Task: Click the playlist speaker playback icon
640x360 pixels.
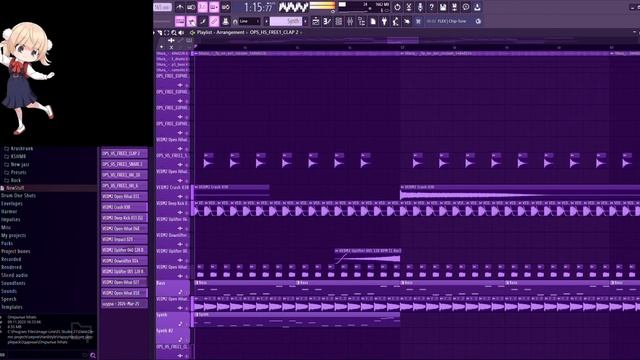Action: [181, 33]
